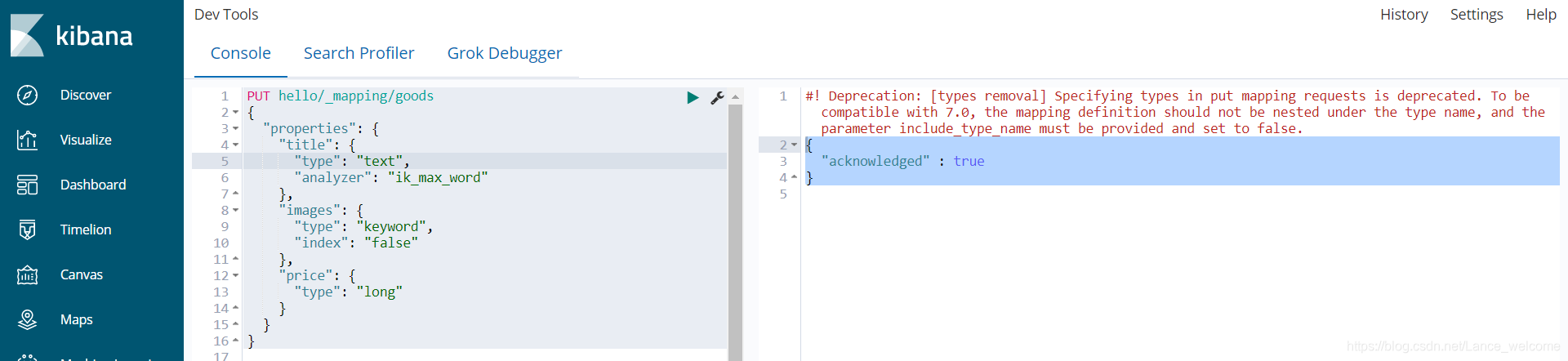This screenshot has width=1568, height=361.
Task: Open the wrench options menu
Action: click(717, 97)
